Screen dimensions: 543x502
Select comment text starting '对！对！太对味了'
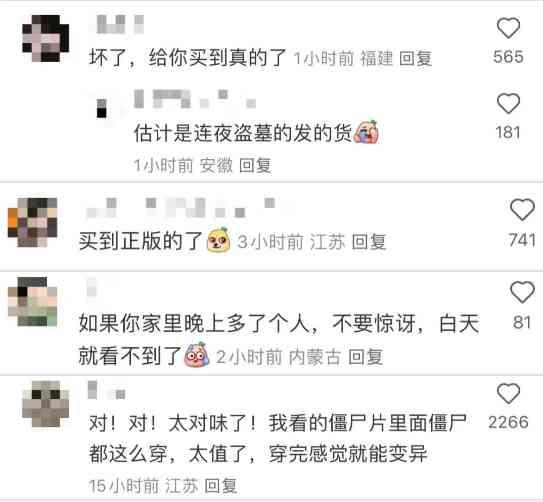coord(278,438)
